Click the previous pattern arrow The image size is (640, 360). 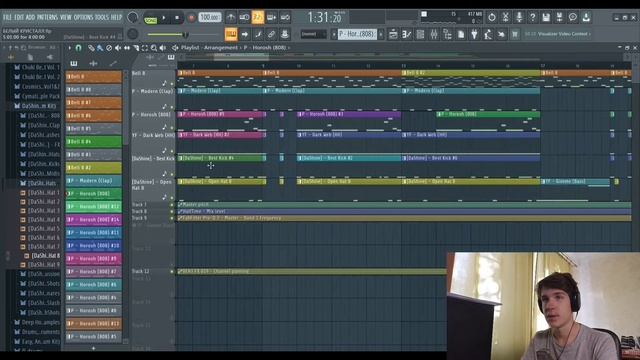pos(333,34)
